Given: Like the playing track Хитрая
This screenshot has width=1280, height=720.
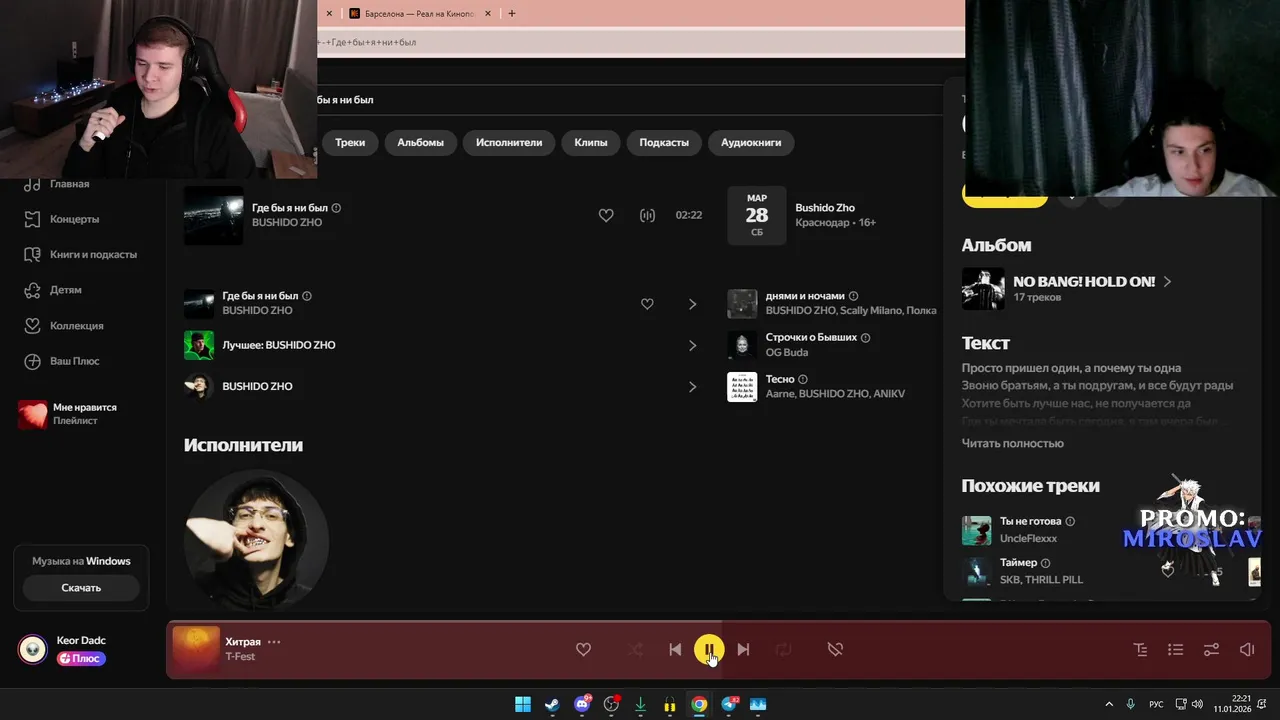Looking at the screenshot, I should pos(583,649).
